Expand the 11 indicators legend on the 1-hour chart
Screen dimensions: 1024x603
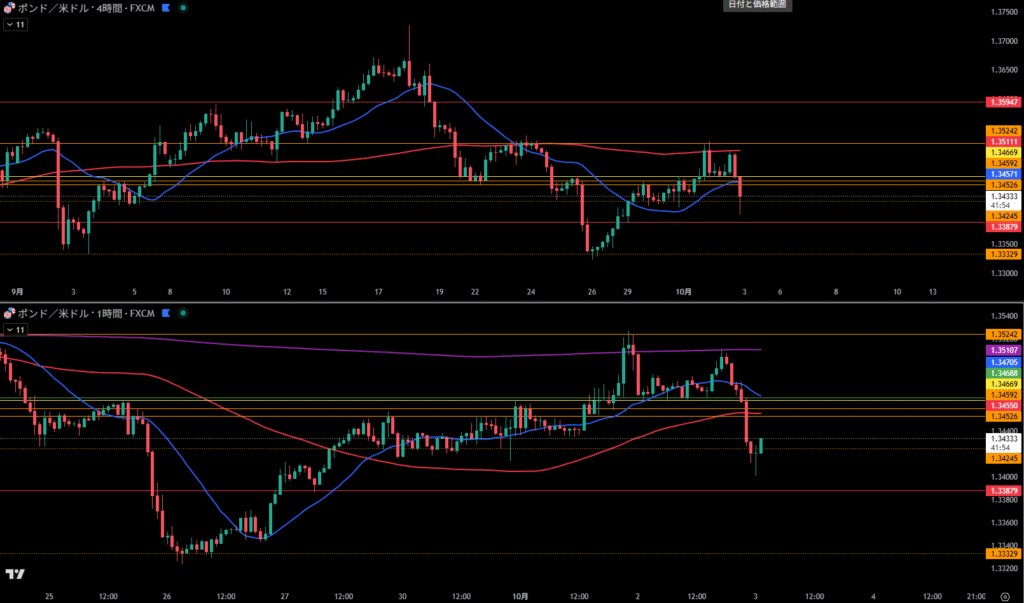15,329
